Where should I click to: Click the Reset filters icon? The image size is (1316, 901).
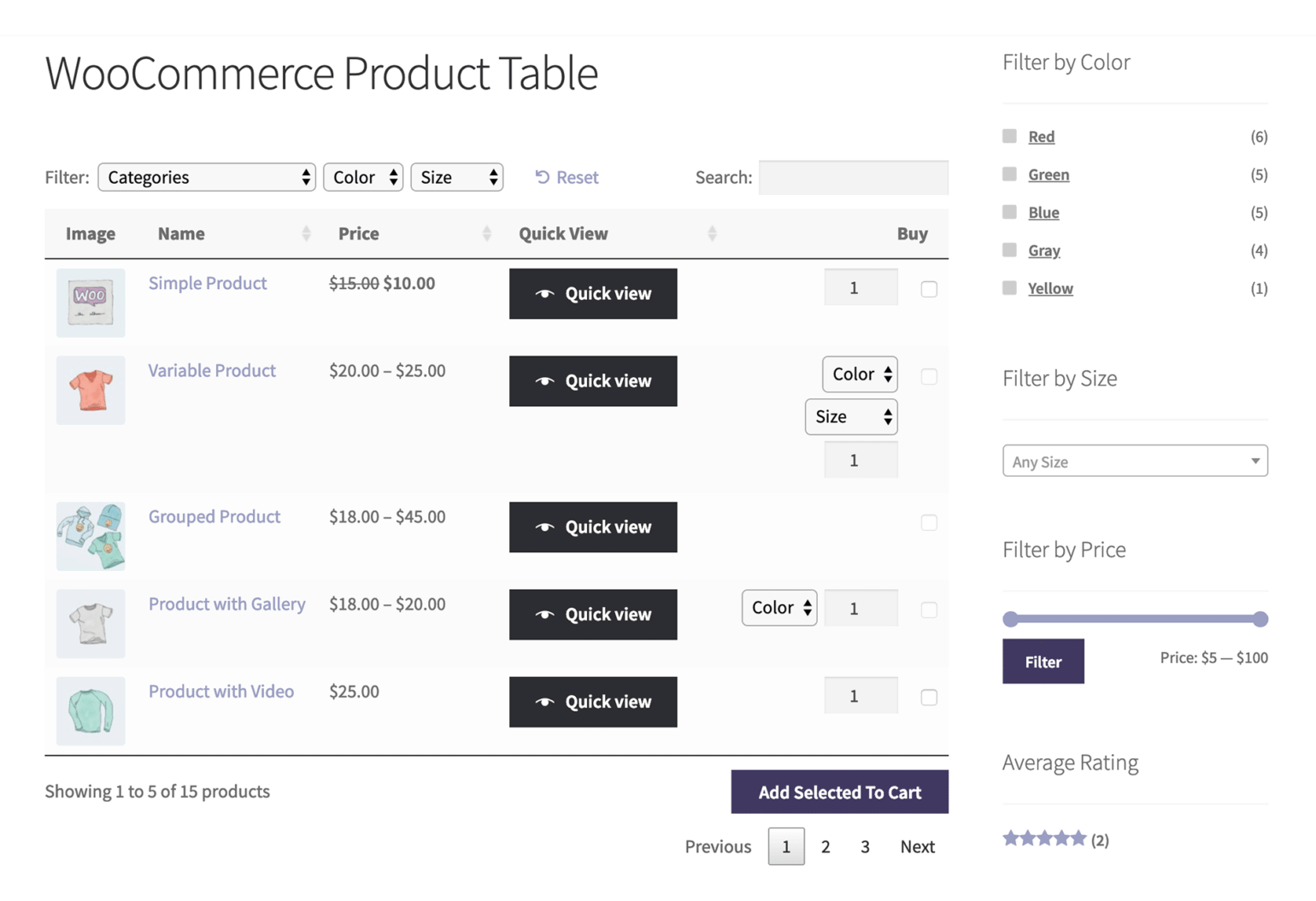(542, 177)
